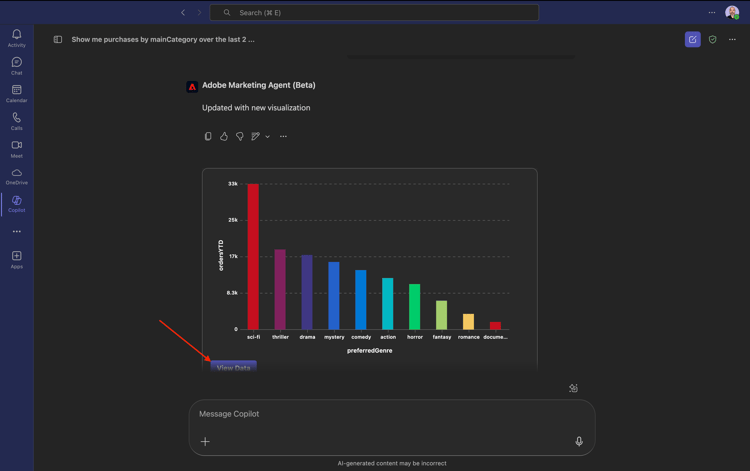
Task: Select Copilot in the sidebar
Action: tap(17, 204)
